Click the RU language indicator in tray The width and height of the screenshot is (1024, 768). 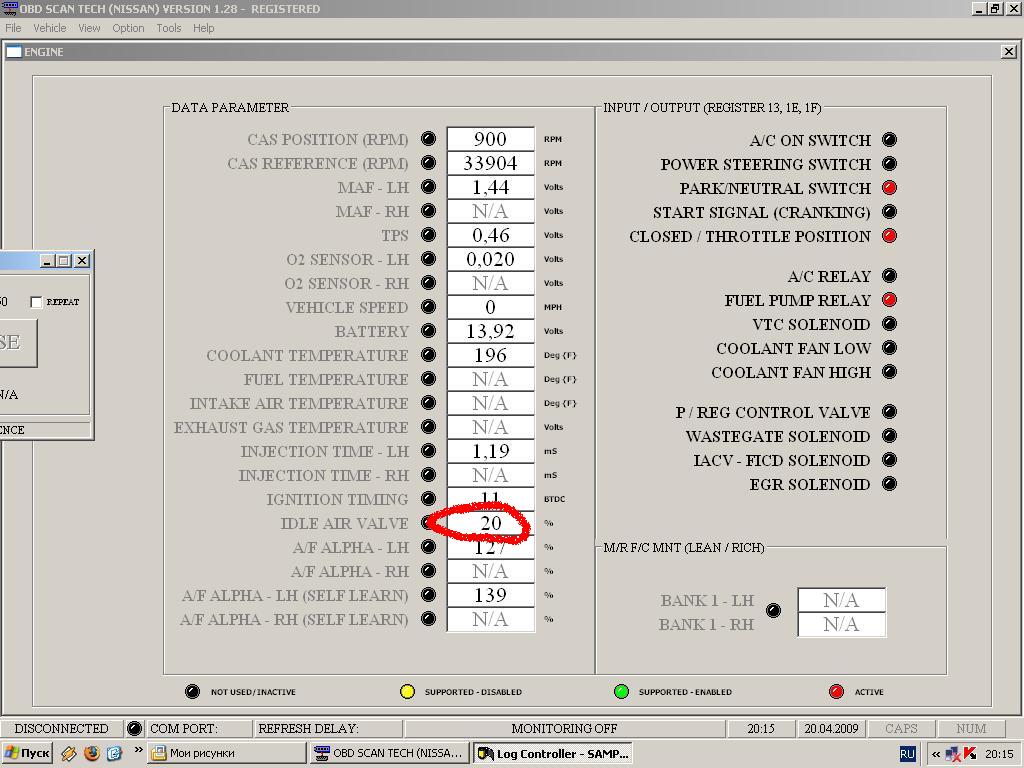(x=907, y=754)
